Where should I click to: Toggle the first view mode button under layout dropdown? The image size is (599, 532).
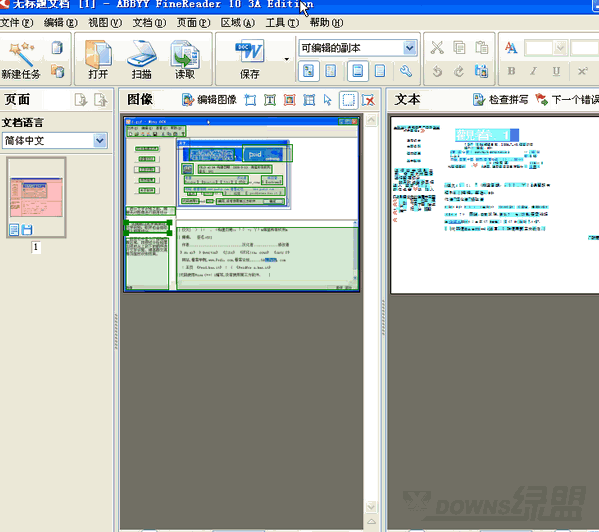[x=308, y=71]
